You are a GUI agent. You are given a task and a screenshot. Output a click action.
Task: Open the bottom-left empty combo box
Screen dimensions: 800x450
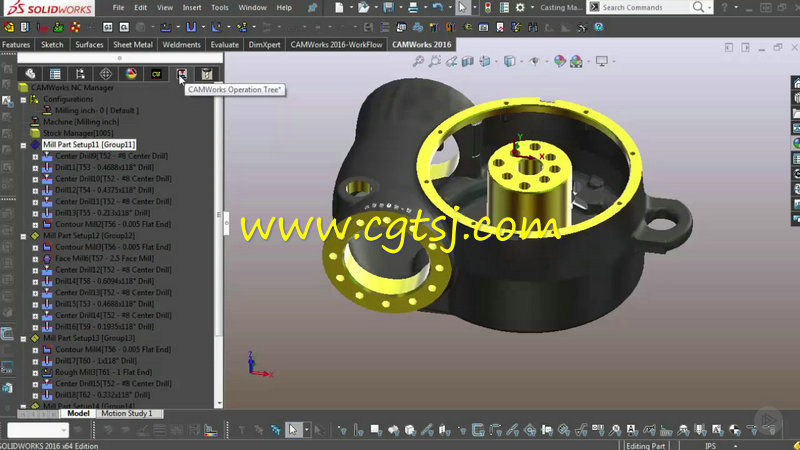38,430
